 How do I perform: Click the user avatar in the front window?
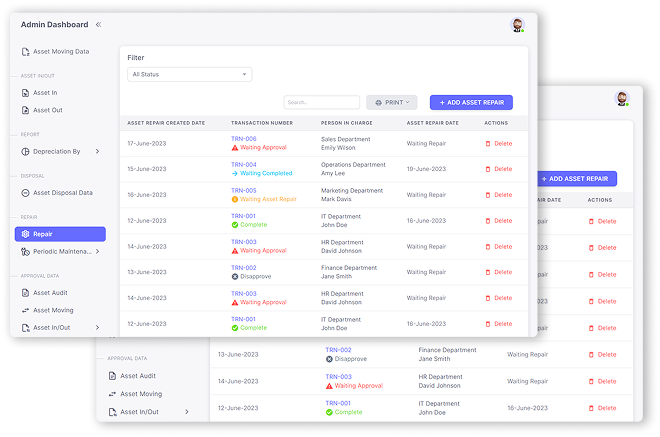point(517,25)
